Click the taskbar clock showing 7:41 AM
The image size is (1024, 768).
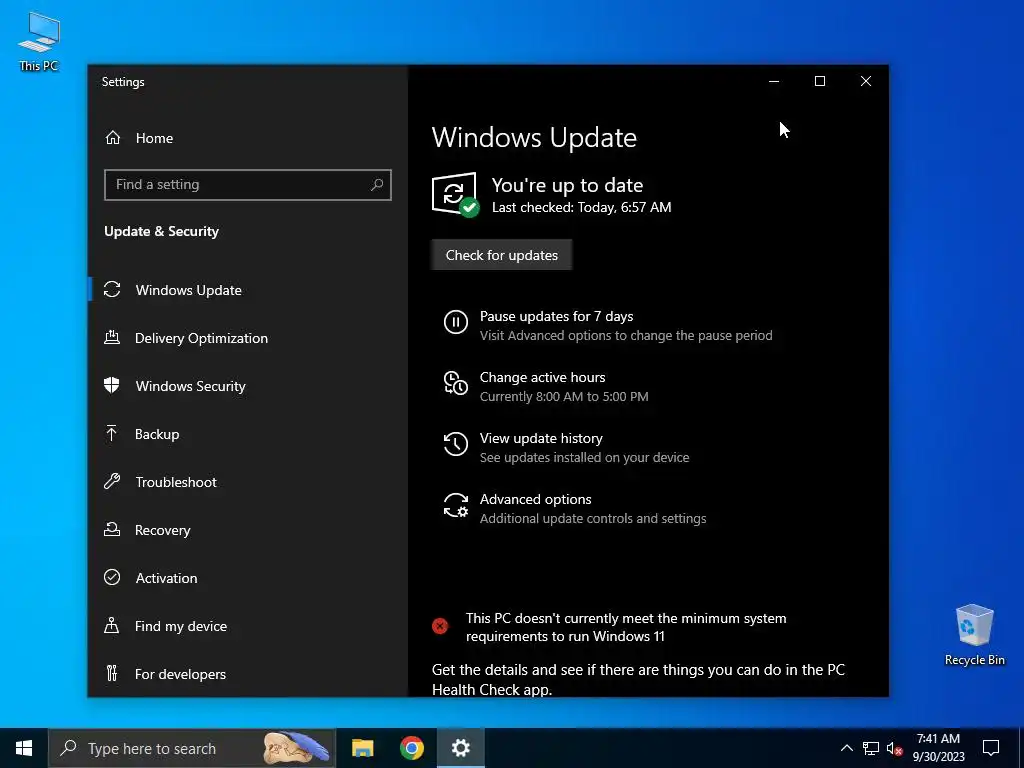coord(938,748)
